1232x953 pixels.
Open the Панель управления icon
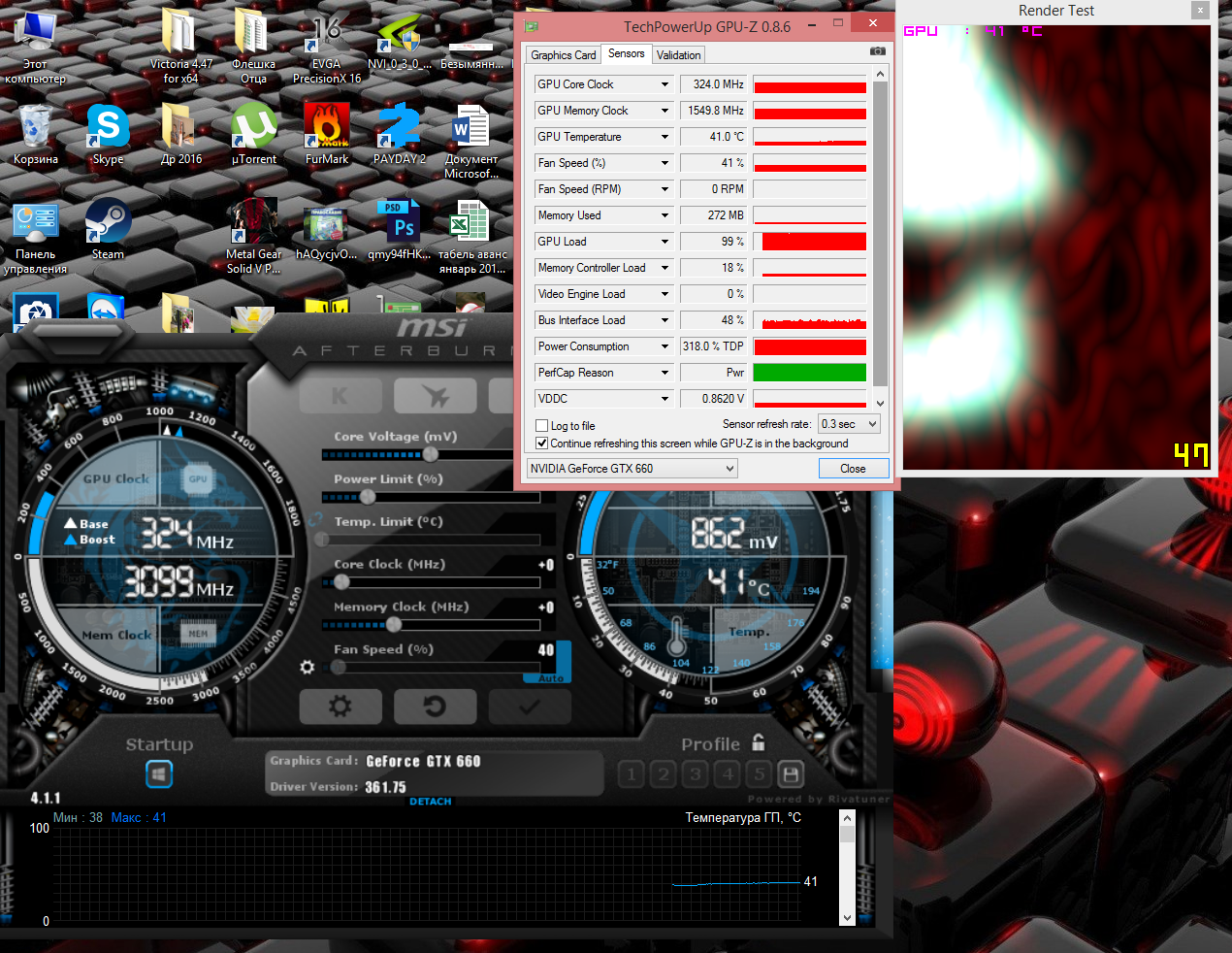pos(36,237)
